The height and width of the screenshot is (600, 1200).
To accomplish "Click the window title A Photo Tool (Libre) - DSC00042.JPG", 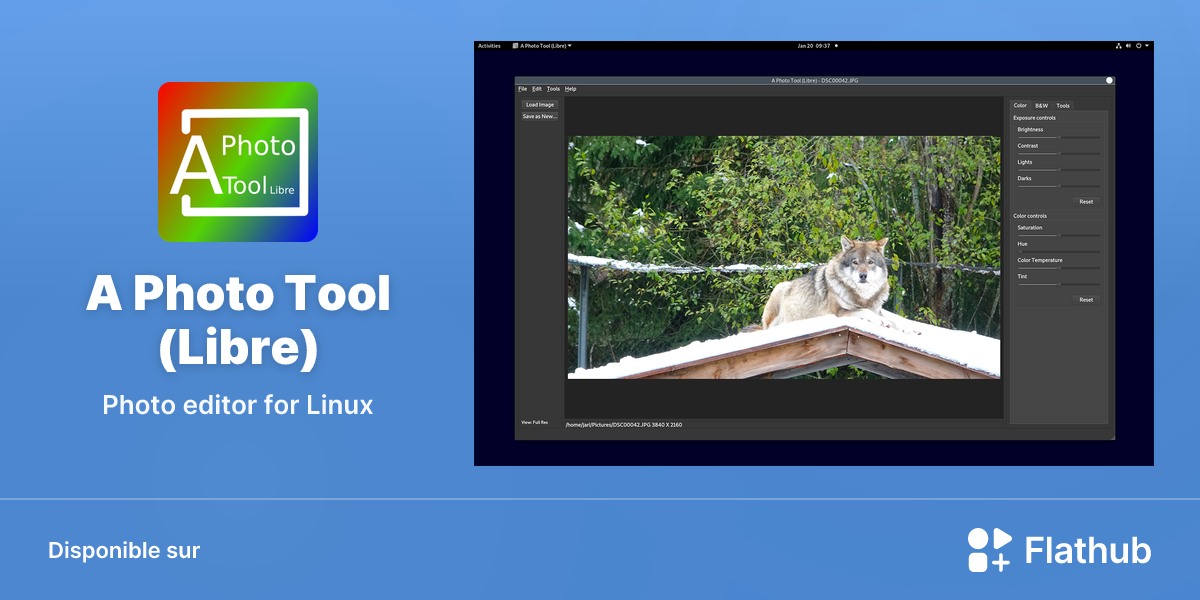I will coord(815,80).
